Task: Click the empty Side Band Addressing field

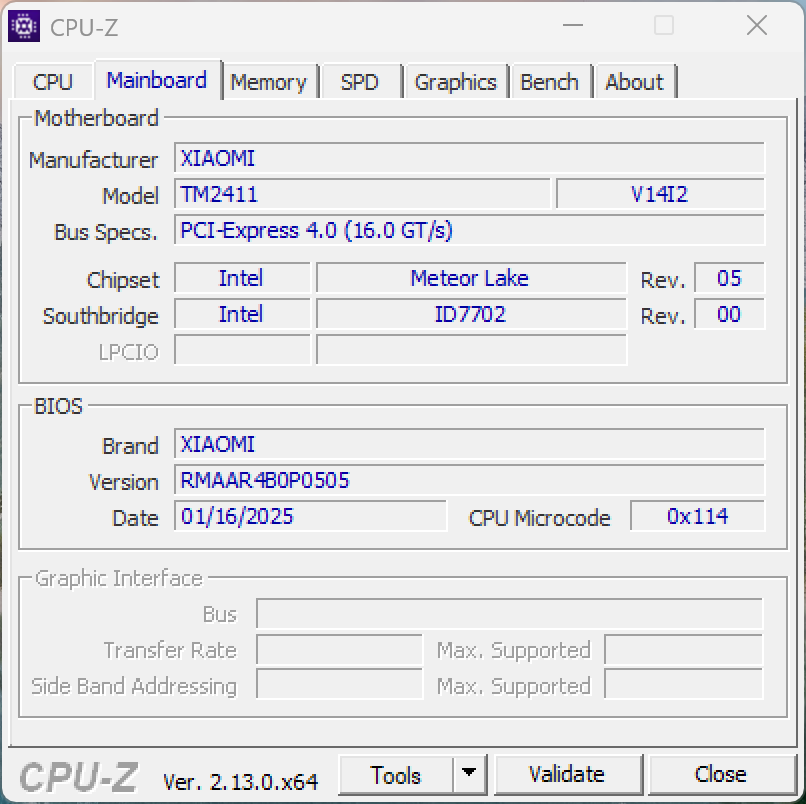Action: (339, 684)
